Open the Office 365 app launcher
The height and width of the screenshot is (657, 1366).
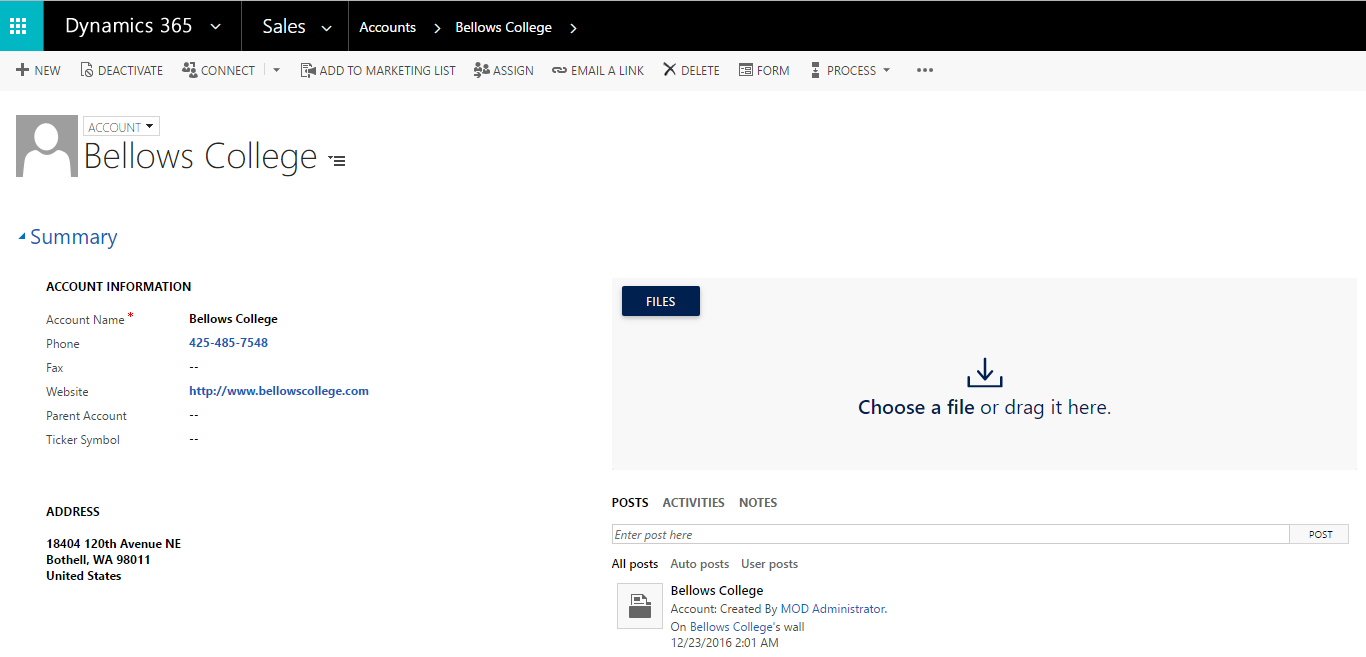20,26
